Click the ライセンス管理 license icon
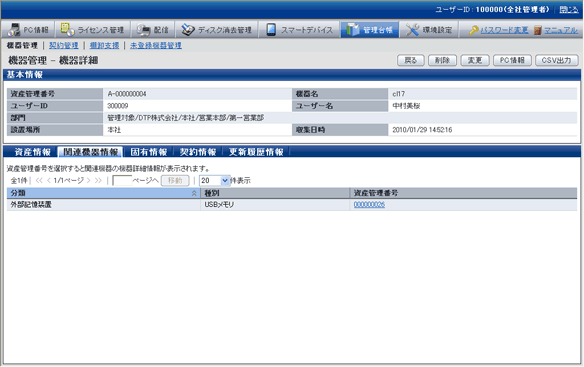584x367 pixels. click(67, 29)
